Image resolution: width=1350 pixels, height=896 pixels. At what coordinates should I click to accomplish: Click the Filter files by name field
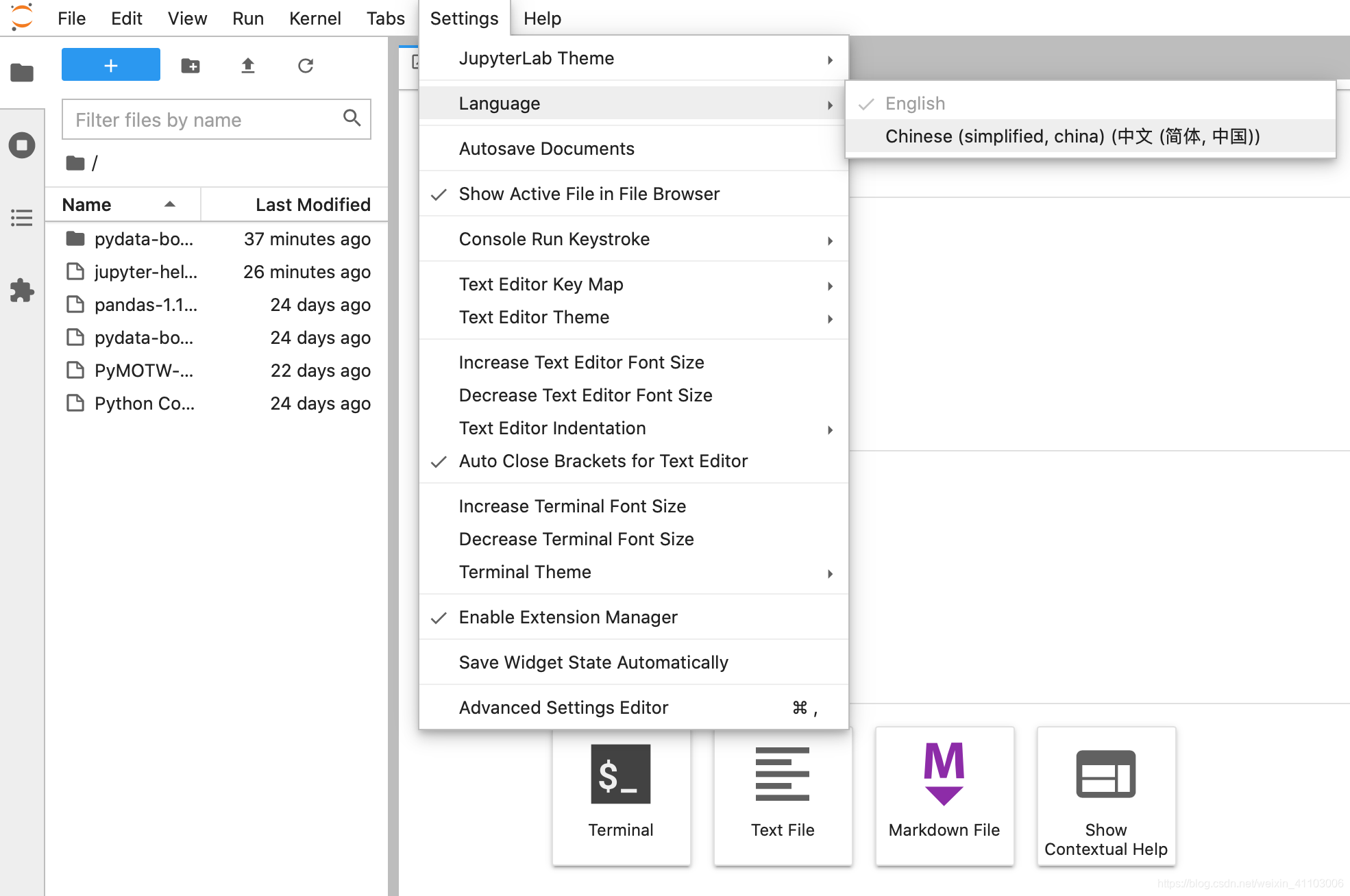206,120
